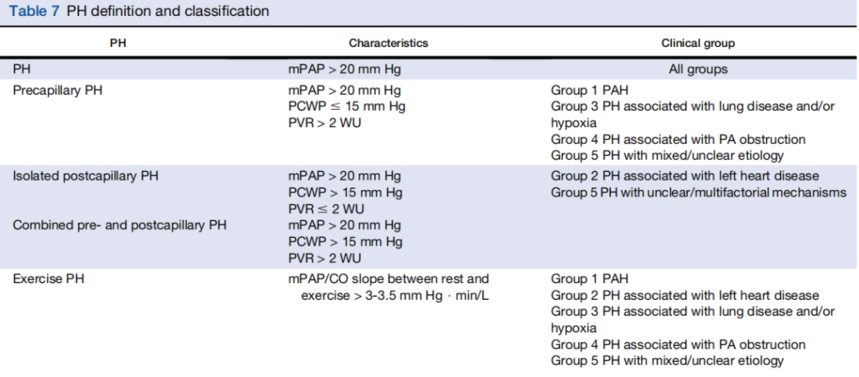The height and width of the screenshot is (377, 859).
Task: Click 'PCWP ≤ 15 mm Hg' text
Action: [x=347, y=106]
